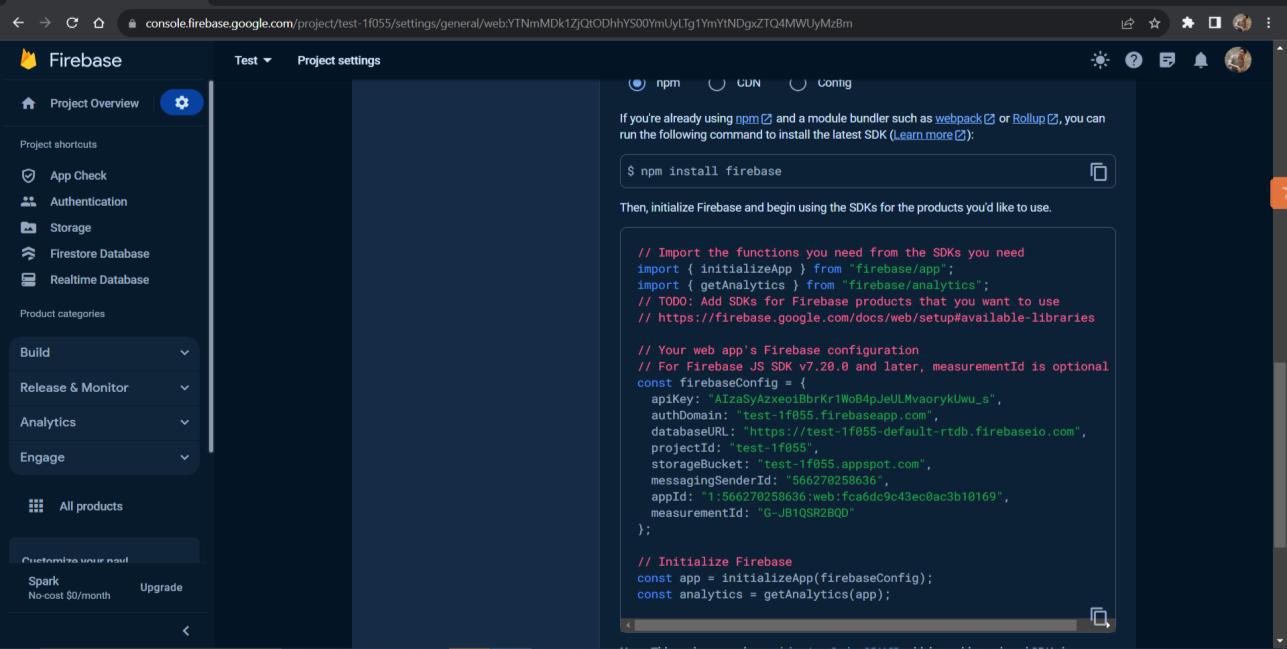Open the Test project dropdown
The width and height of the screenshot is (1287, 649).
tap(253, 60)
